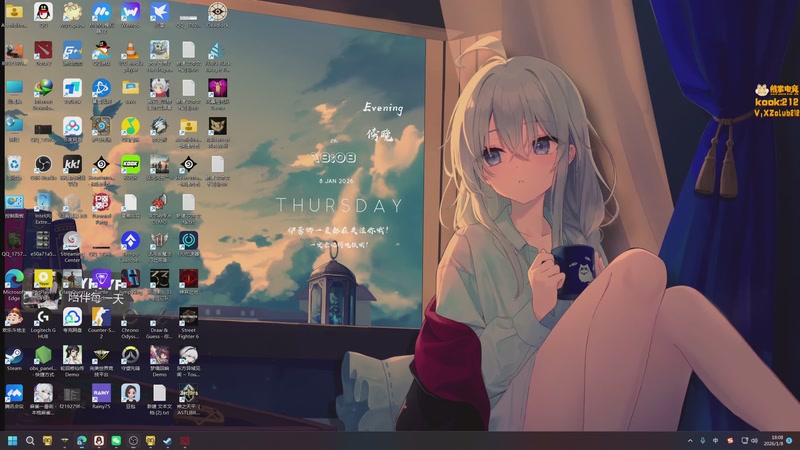This screenshot has width=800, height=450.
Task: Expand the hidden system tray icons
Action: (690, 440)
